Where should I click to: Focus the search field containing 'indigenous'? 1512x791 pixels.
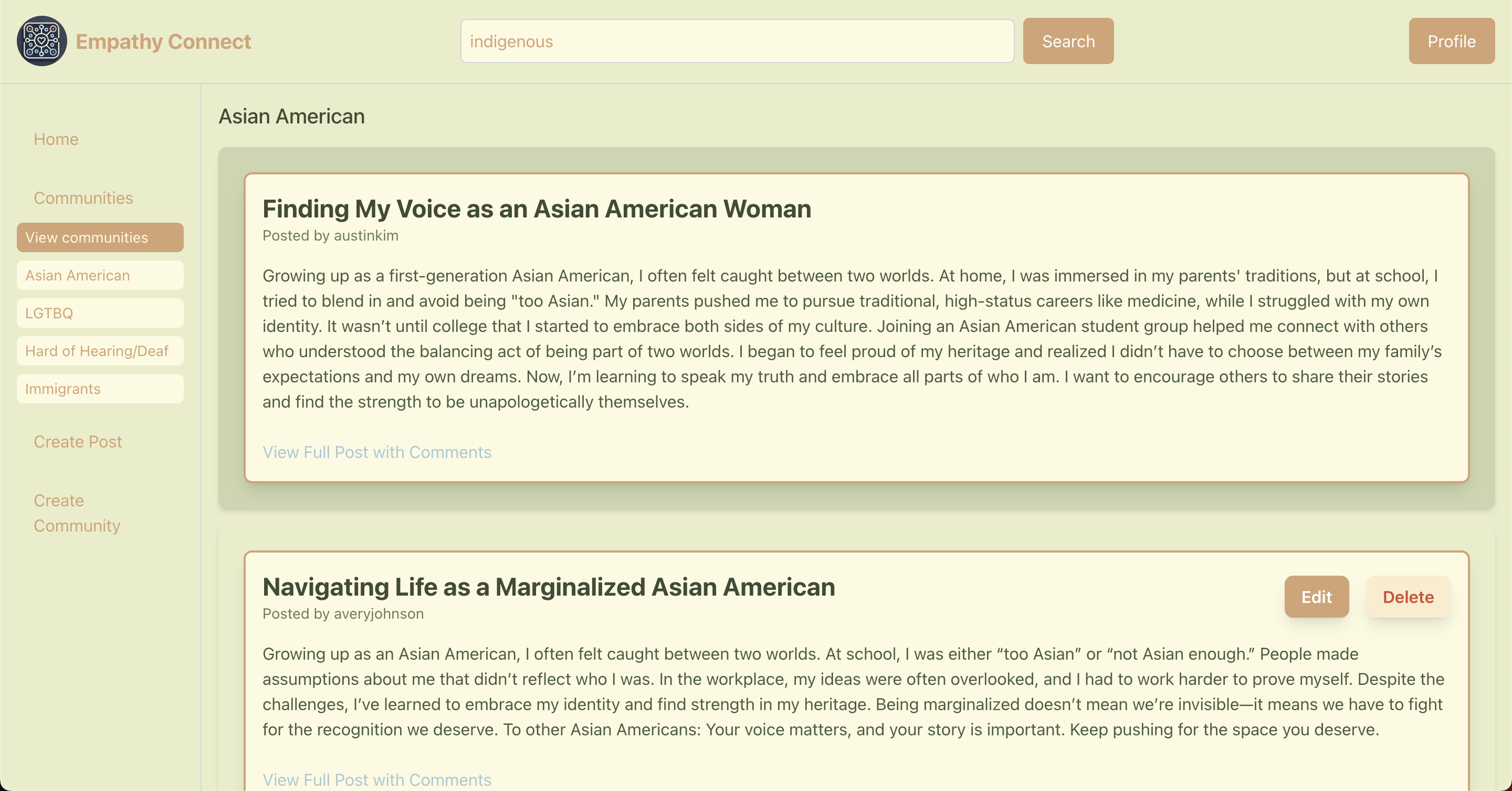pos(737,41)
